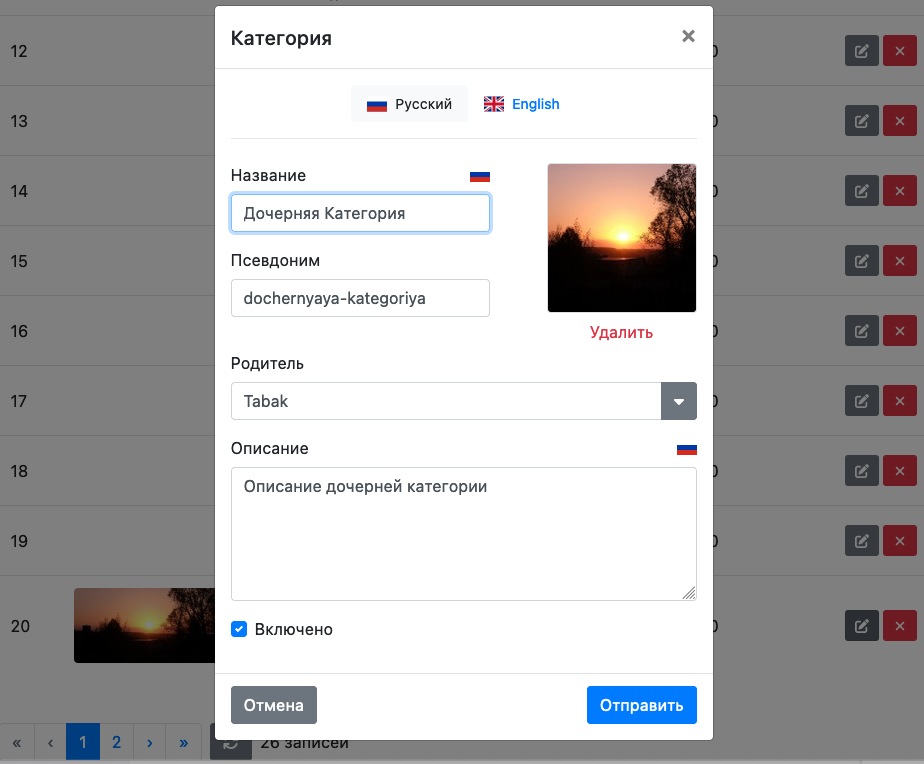Click the resize handle of Описание textarea
The width and height of the screenshot is (924, 764).
pos(689,593)
